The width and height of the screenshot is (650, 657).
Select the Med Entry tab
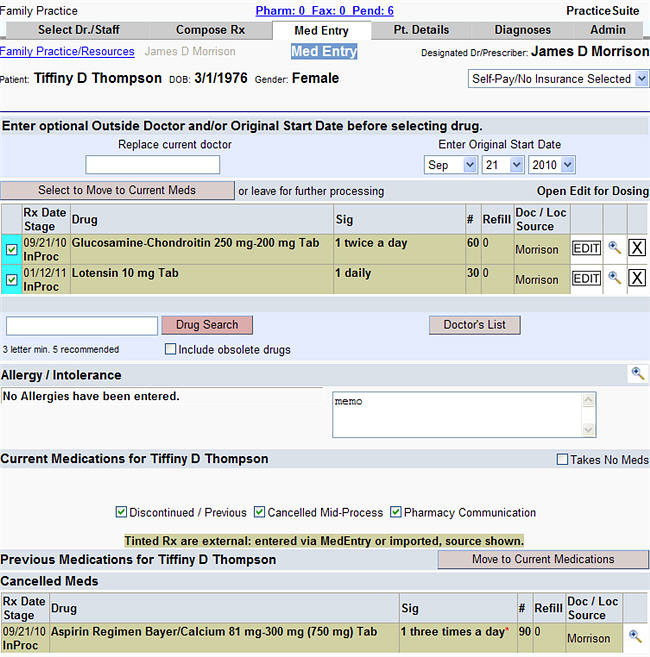coord(321,31)
